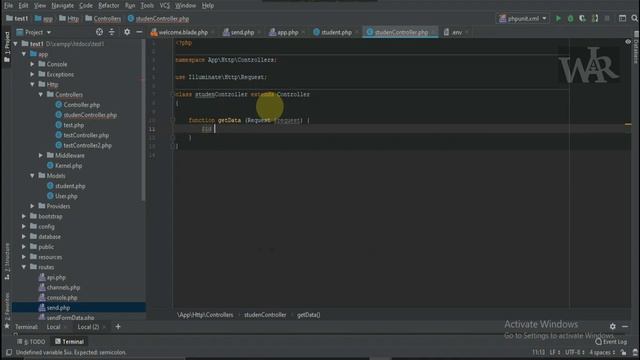Viewport: 640px width, 360px height.
Task: Open the TODO tool window
Action: tap(31, 342)
